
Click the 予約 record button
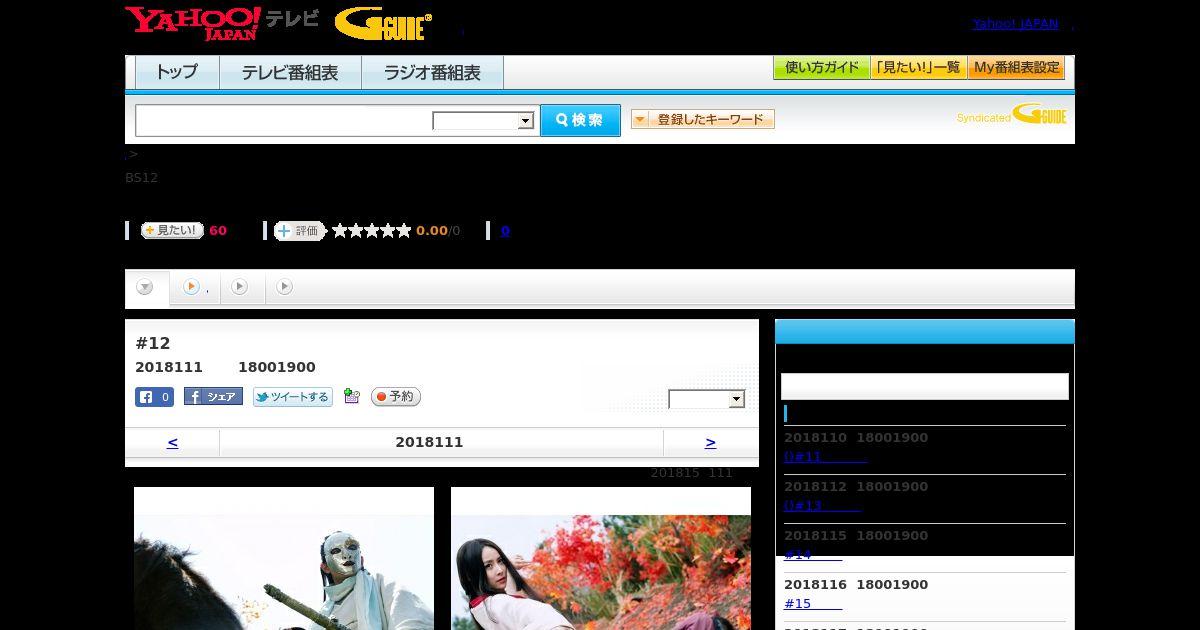tap(396, 397)
